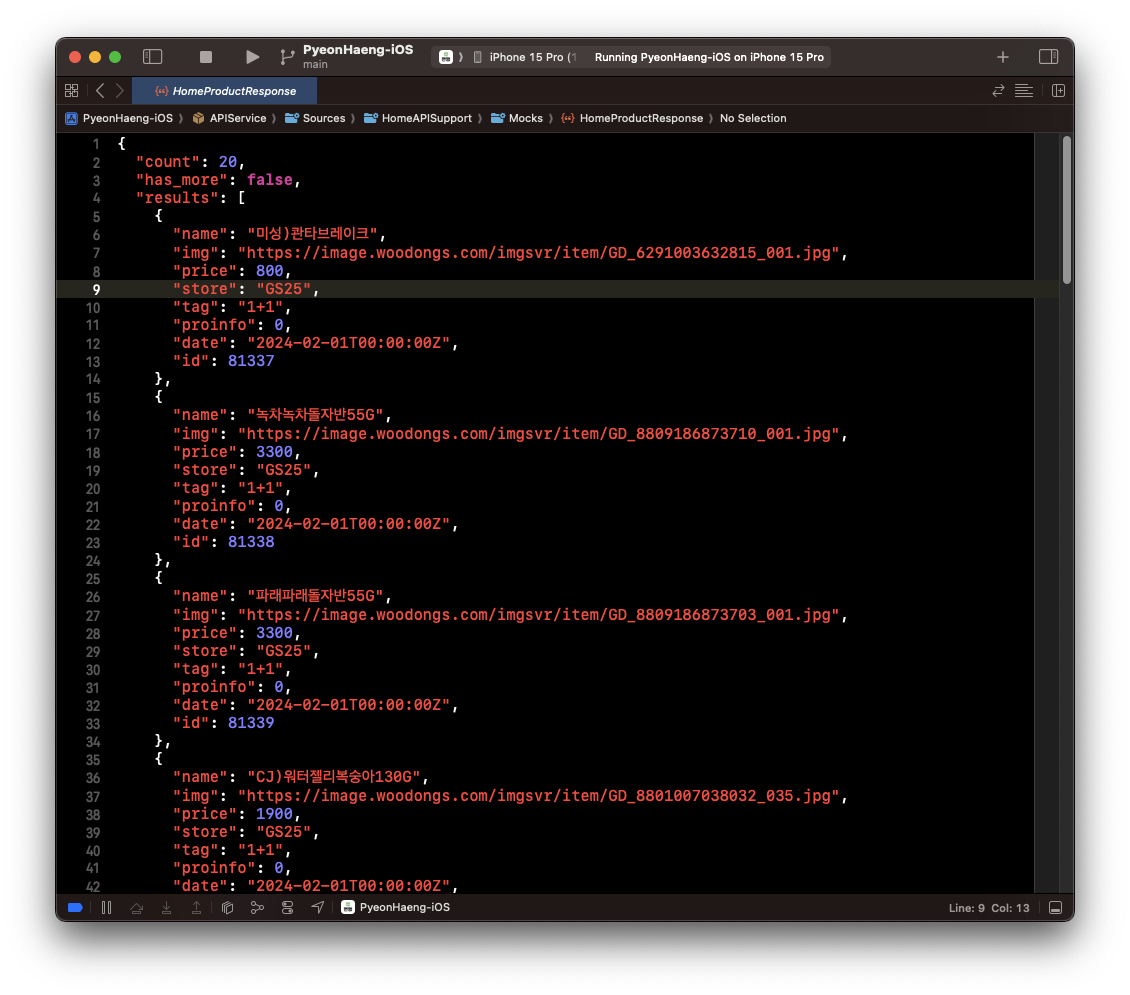Step into in debugger

point(166,908)
